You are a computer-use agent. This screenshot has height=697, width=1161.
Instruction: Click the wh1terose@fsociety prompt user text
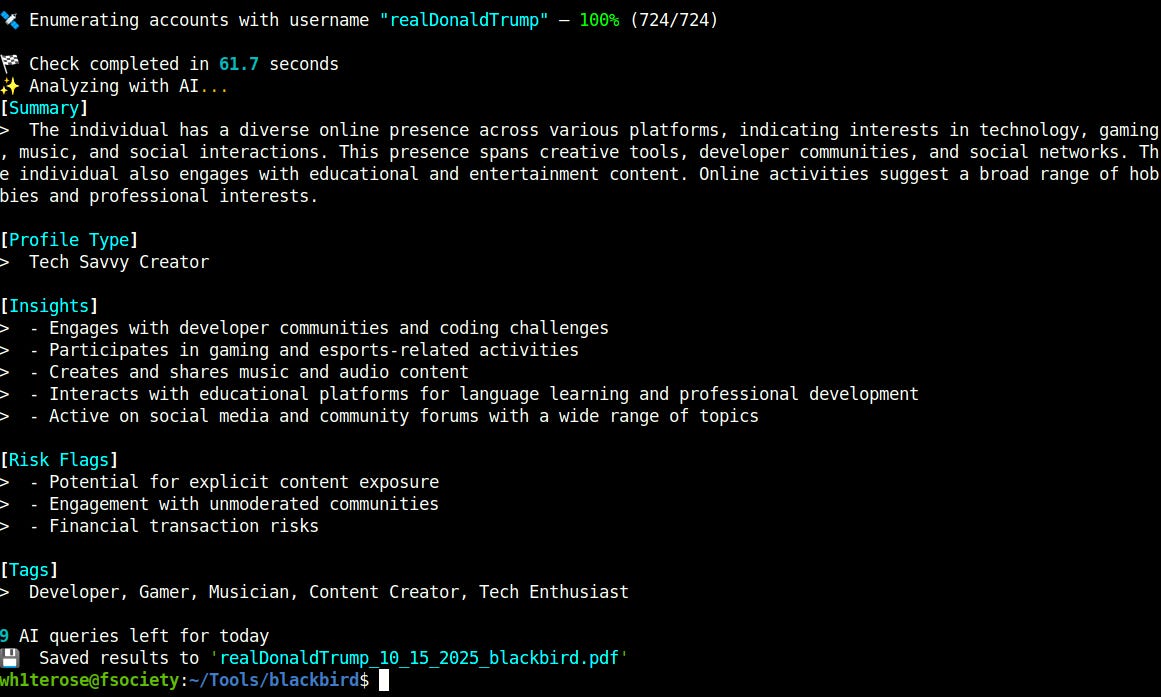[90, 680]
